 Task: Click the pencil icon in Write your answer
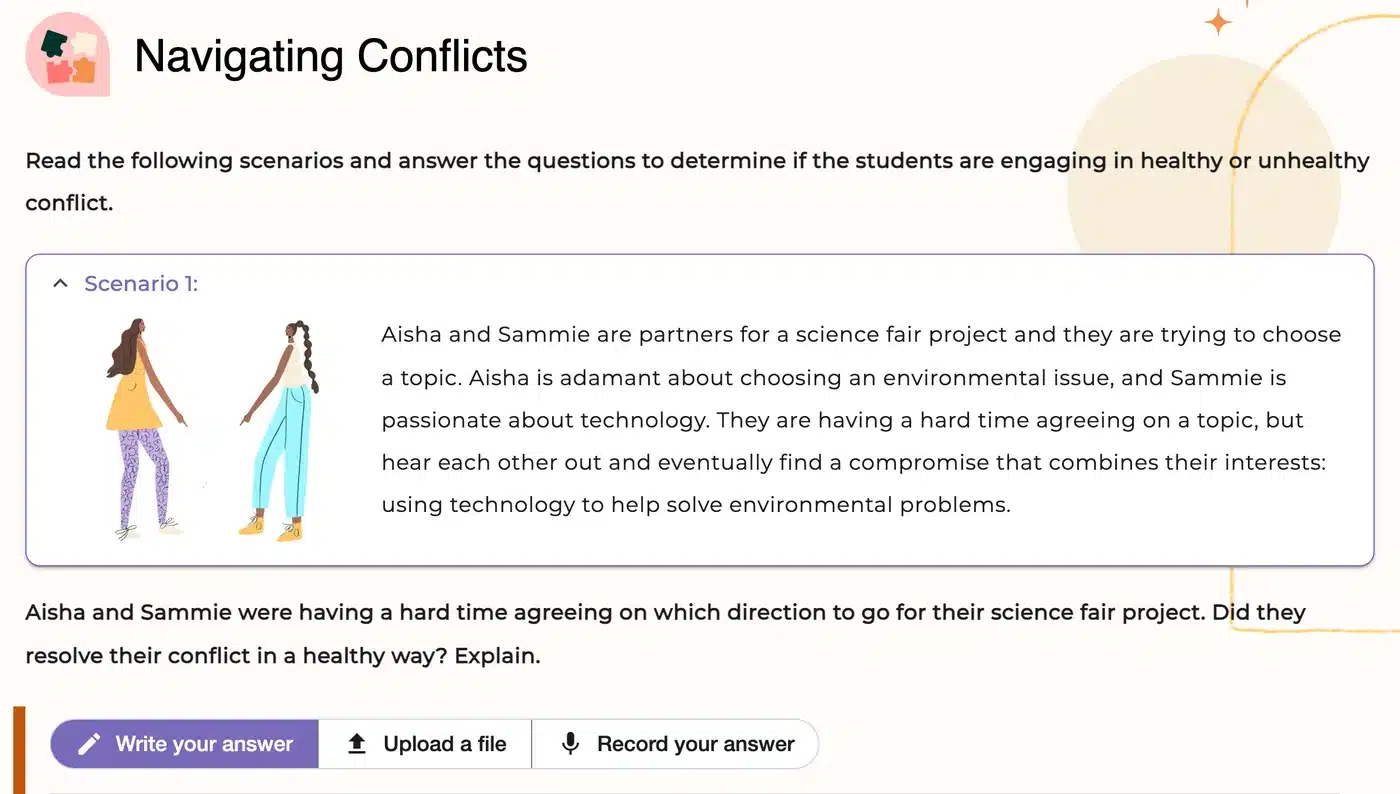(89, 744)
